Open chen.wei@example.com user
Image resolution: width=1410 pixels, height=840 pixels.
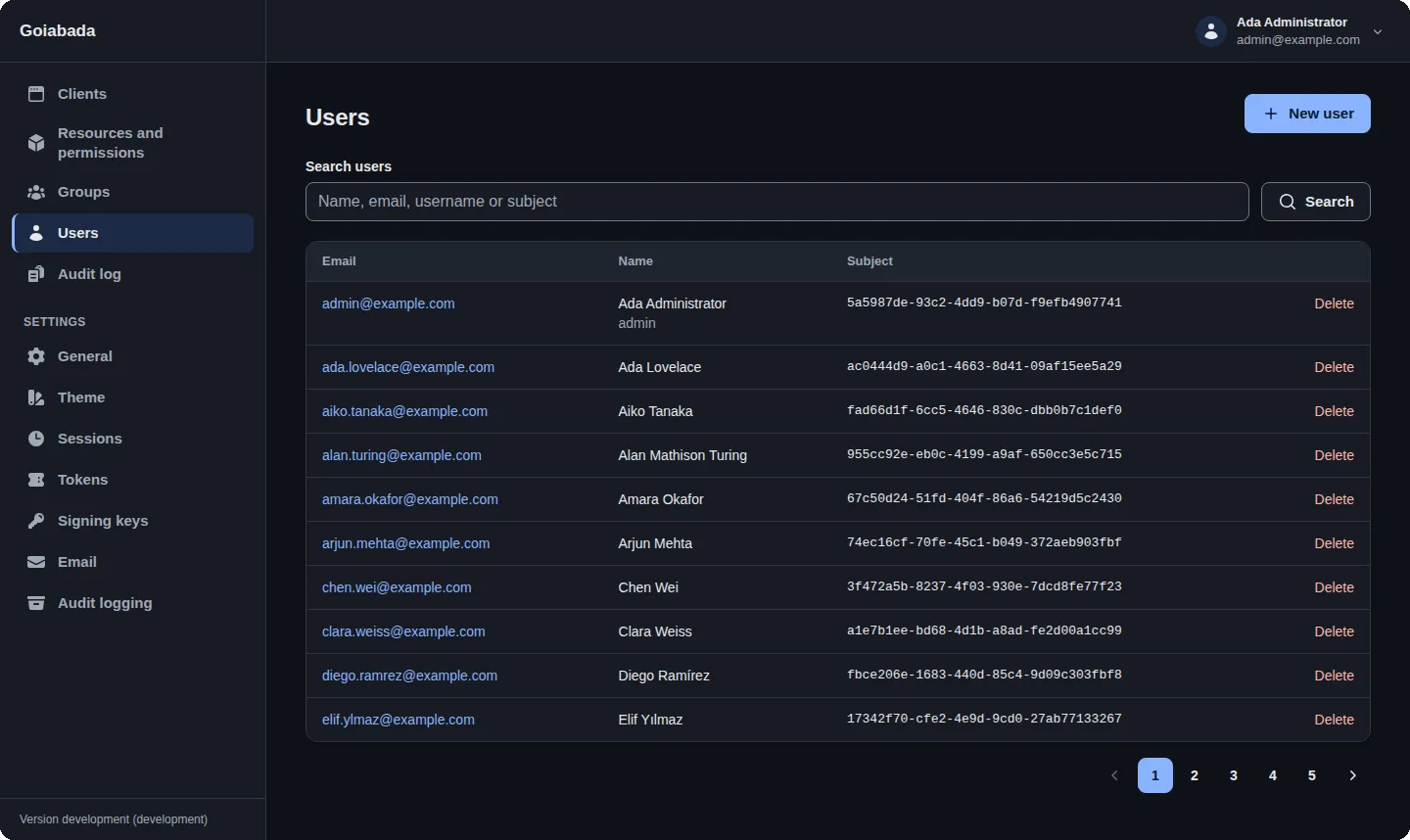pyautogui.click(x=397, y=587)
